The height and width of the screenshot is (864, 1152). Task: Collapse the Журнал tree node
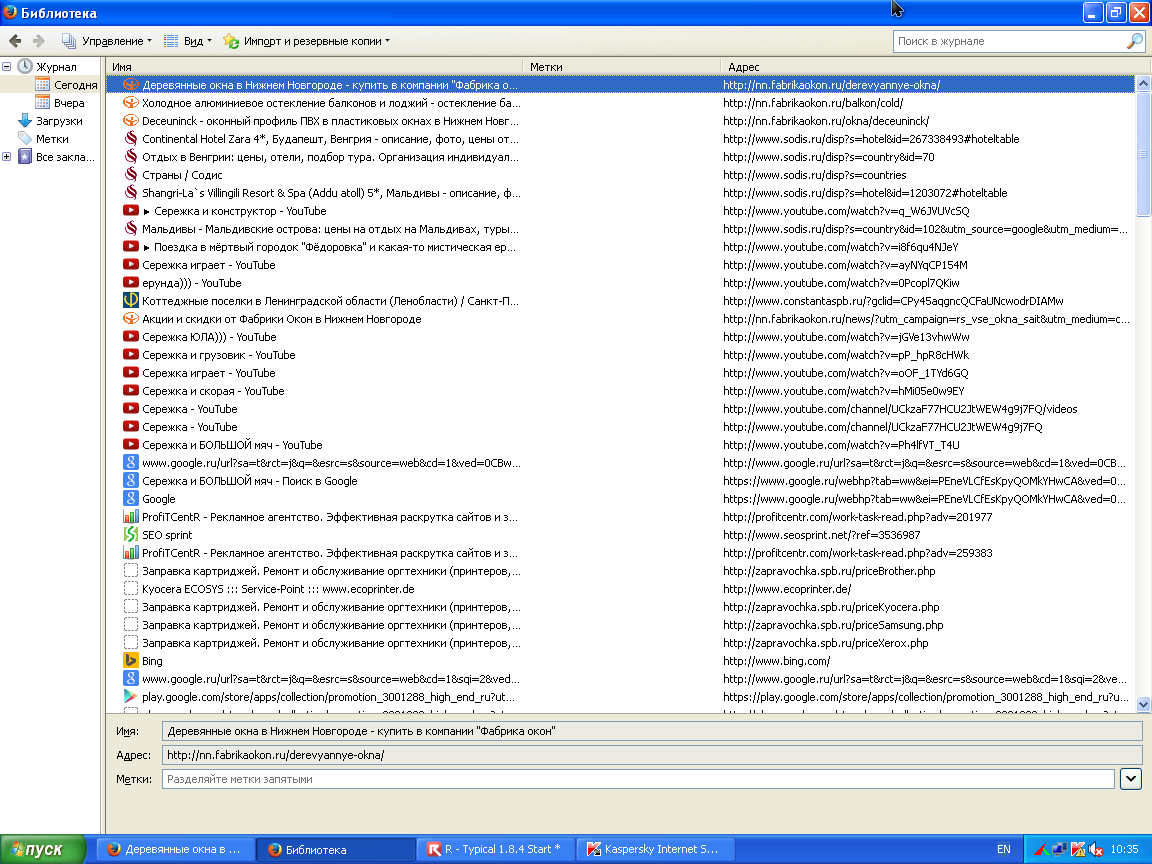pyautogui.click(x=7, y=66)
